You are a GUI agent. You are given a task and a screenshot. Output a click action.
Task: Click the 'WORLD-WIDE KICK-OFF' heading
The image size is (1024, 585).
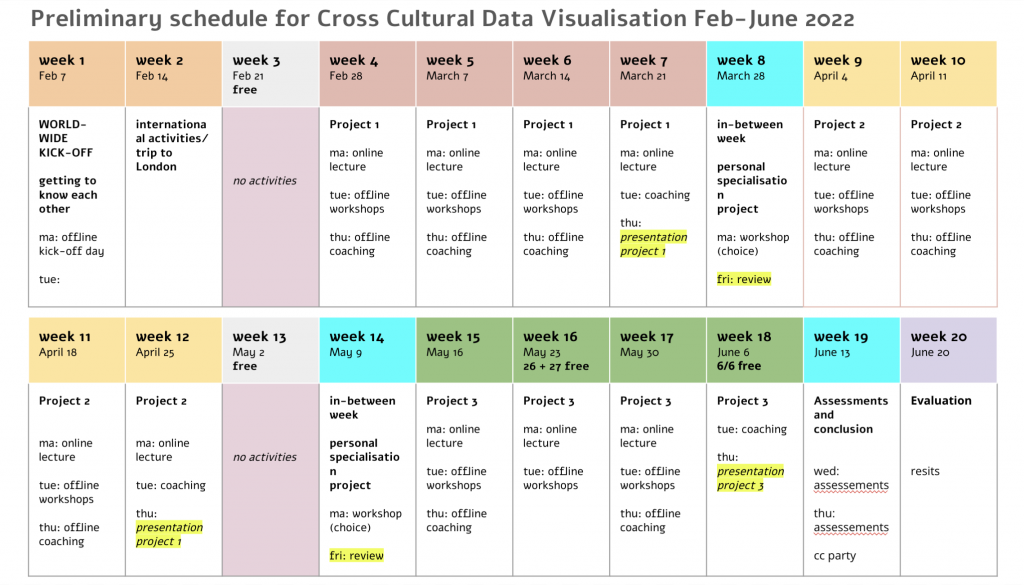pyautogui.click(x=66, y=138)
